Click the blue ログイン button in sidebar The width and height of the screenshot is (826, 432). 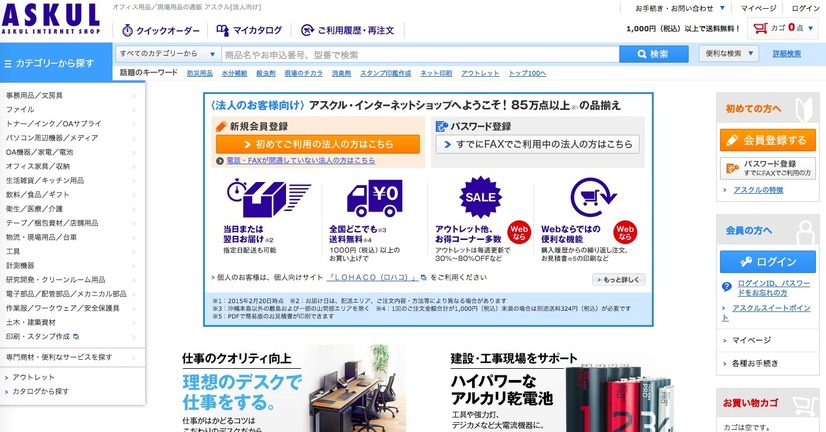[768, 262]
